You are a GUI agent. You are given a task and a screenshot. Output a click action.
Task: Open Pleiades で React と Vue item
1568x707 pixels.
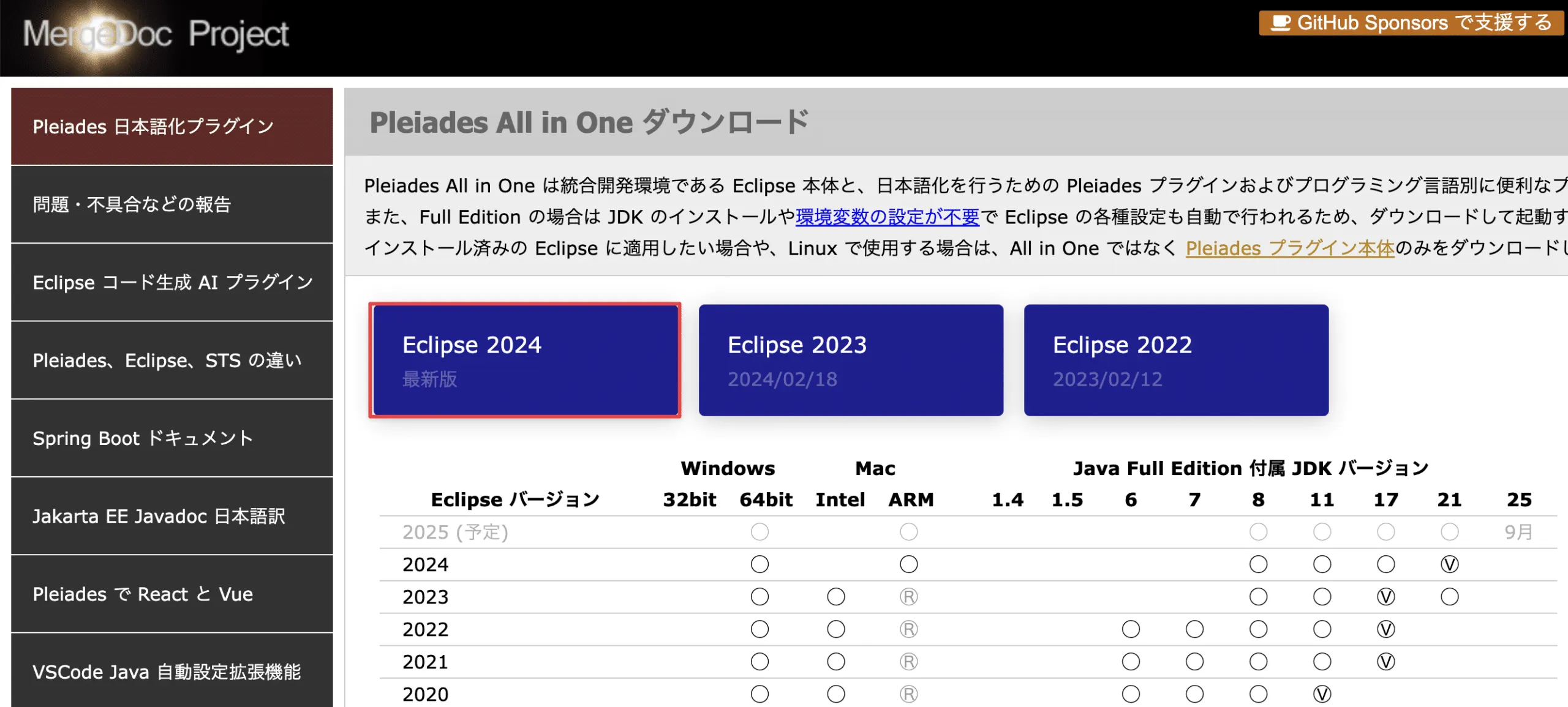click(172, 594)
